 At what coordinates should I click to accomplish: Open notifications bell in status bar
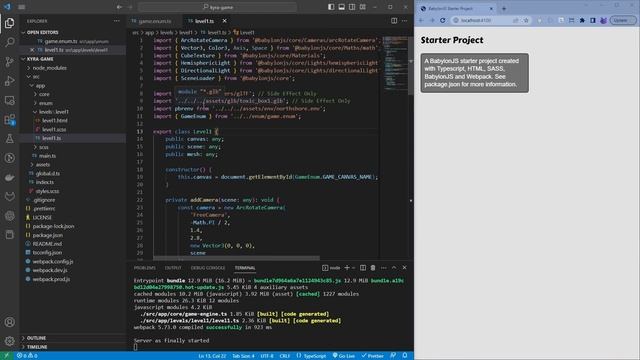pos(404,356)
